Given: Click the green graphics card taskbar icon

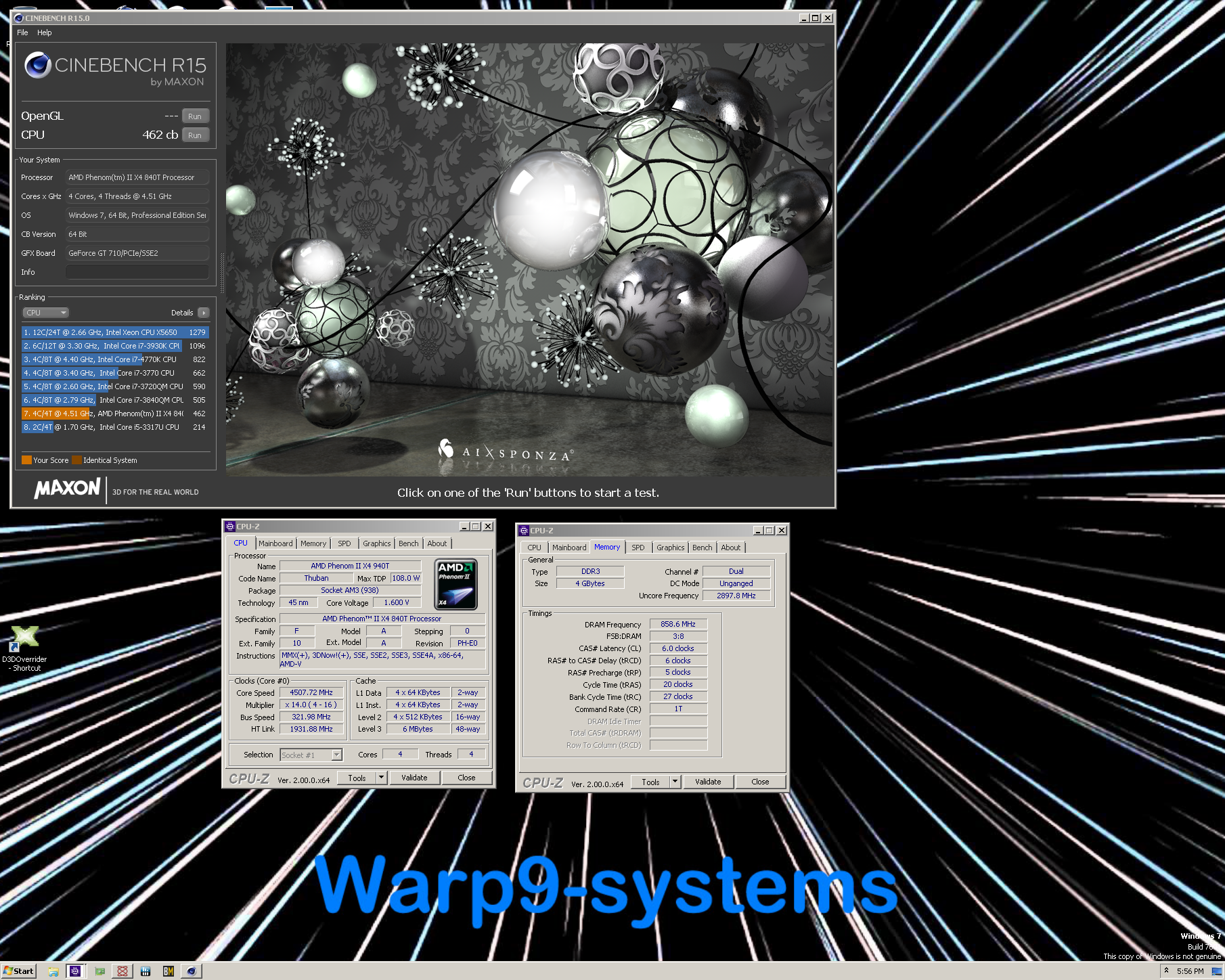Looking at the screenshot, I should pos(99,971).
